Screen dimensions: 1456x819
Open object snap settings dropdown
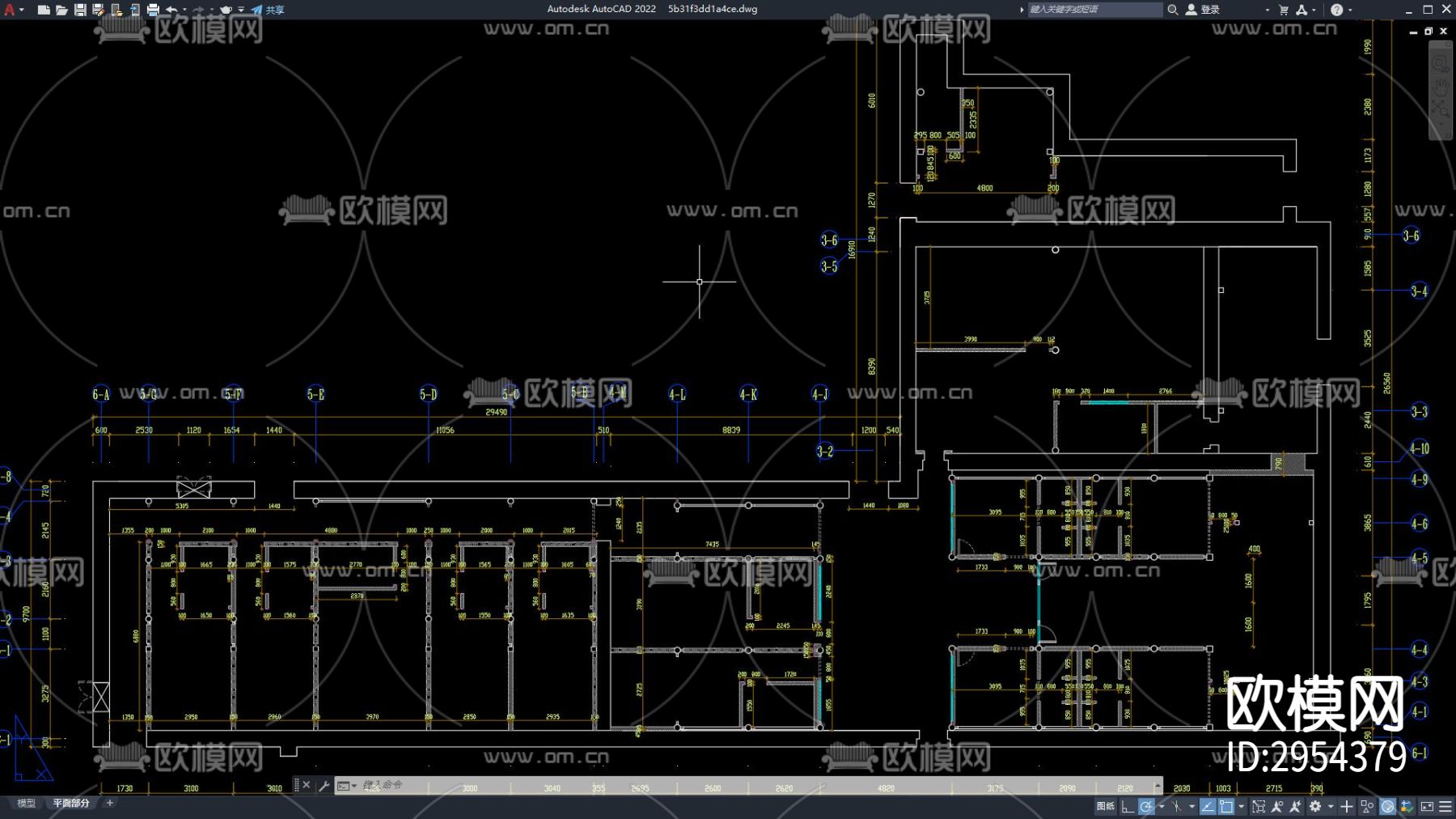(x=1241, y=806)
